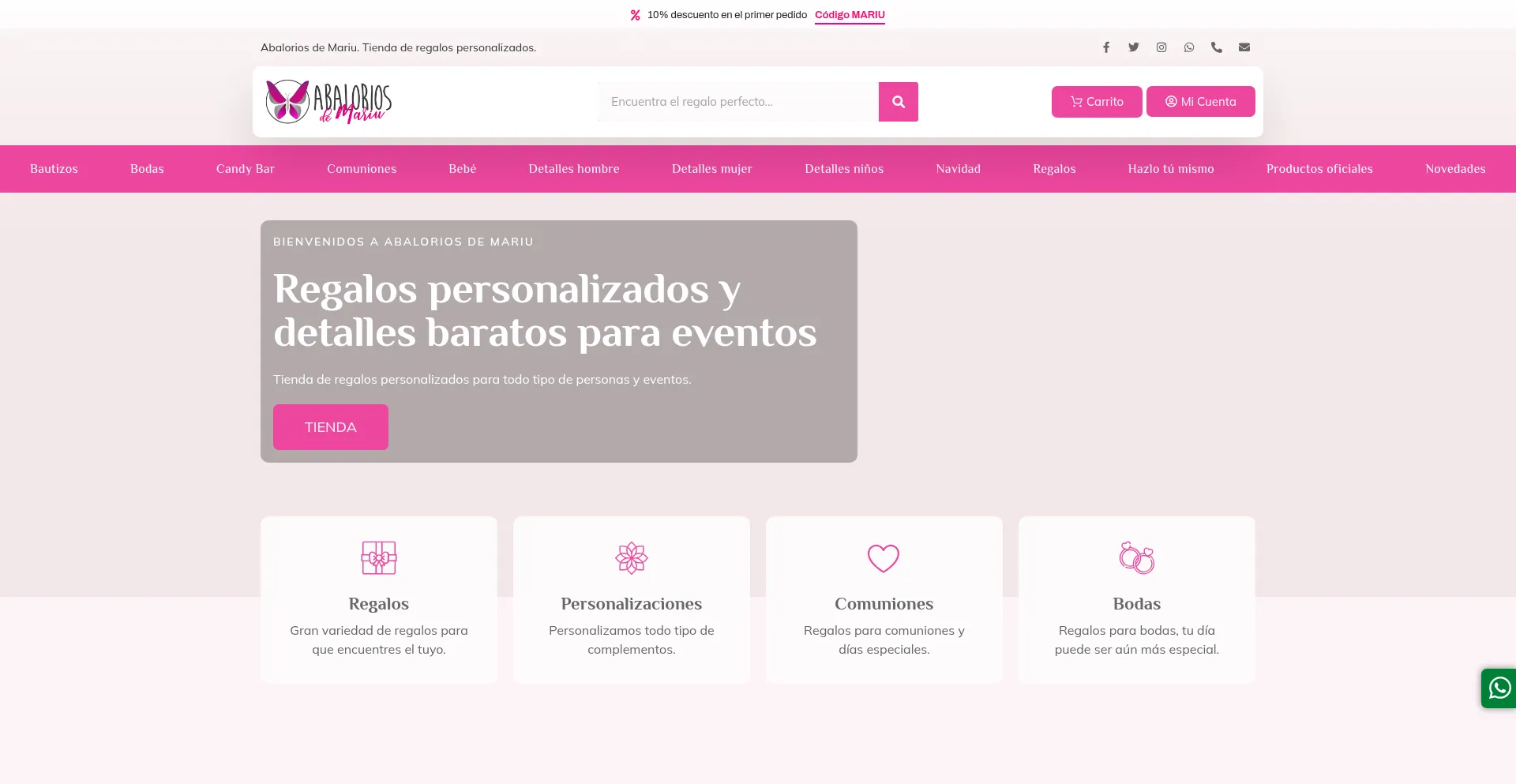
Task: Click the TIENDA hero button
Action: point(331,427)
